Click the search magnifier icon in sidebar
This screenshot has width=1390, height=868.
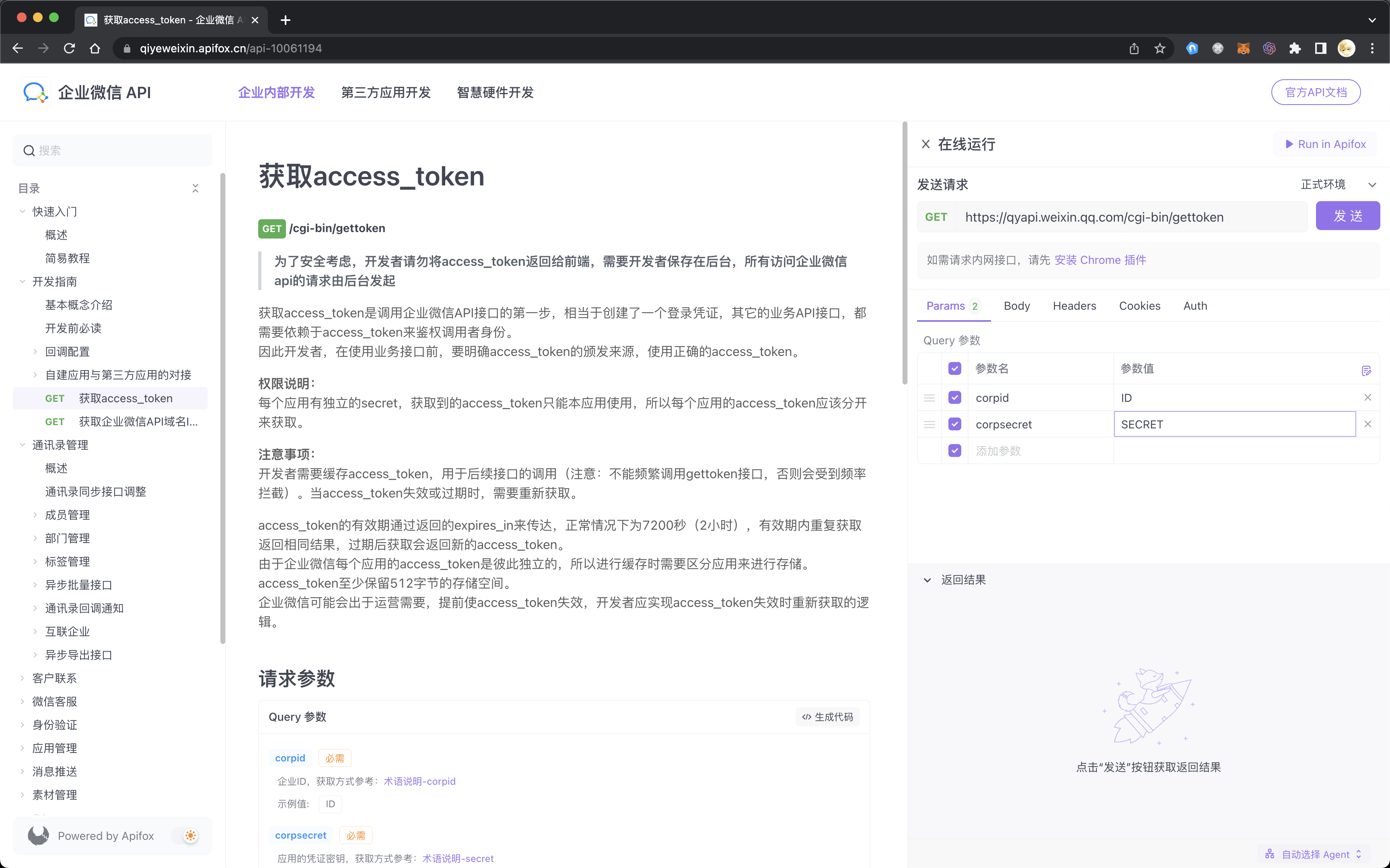(x=29, y=150)
